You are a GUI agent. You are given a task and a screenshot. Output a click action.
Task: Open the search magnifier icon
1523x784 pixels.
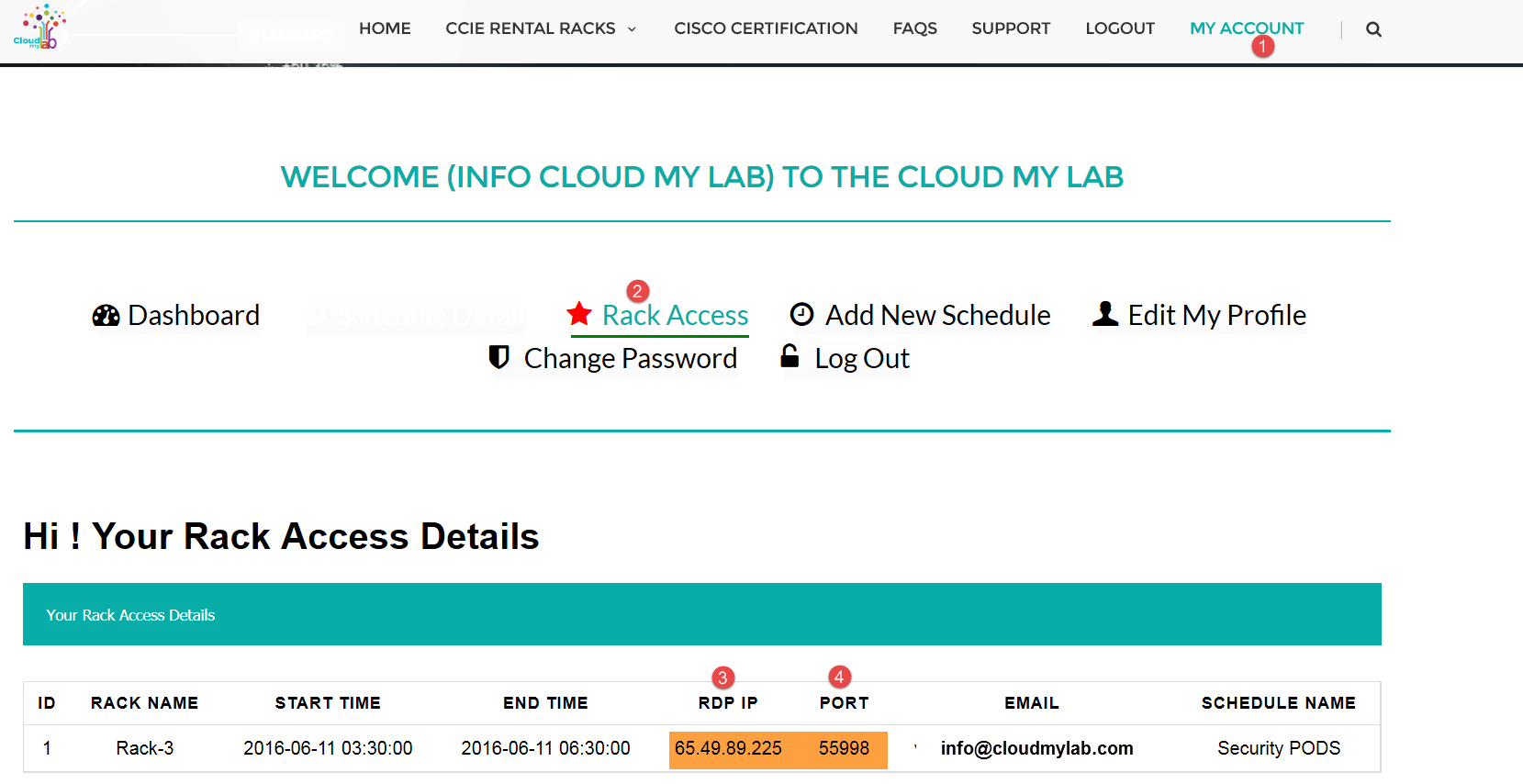point(1373,29)
